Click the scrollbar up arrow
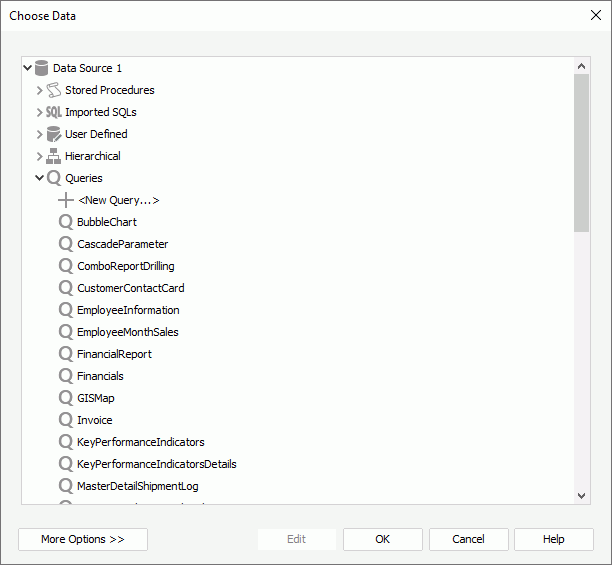The width and height of the screenshot is (612, 565). (582, 66)
